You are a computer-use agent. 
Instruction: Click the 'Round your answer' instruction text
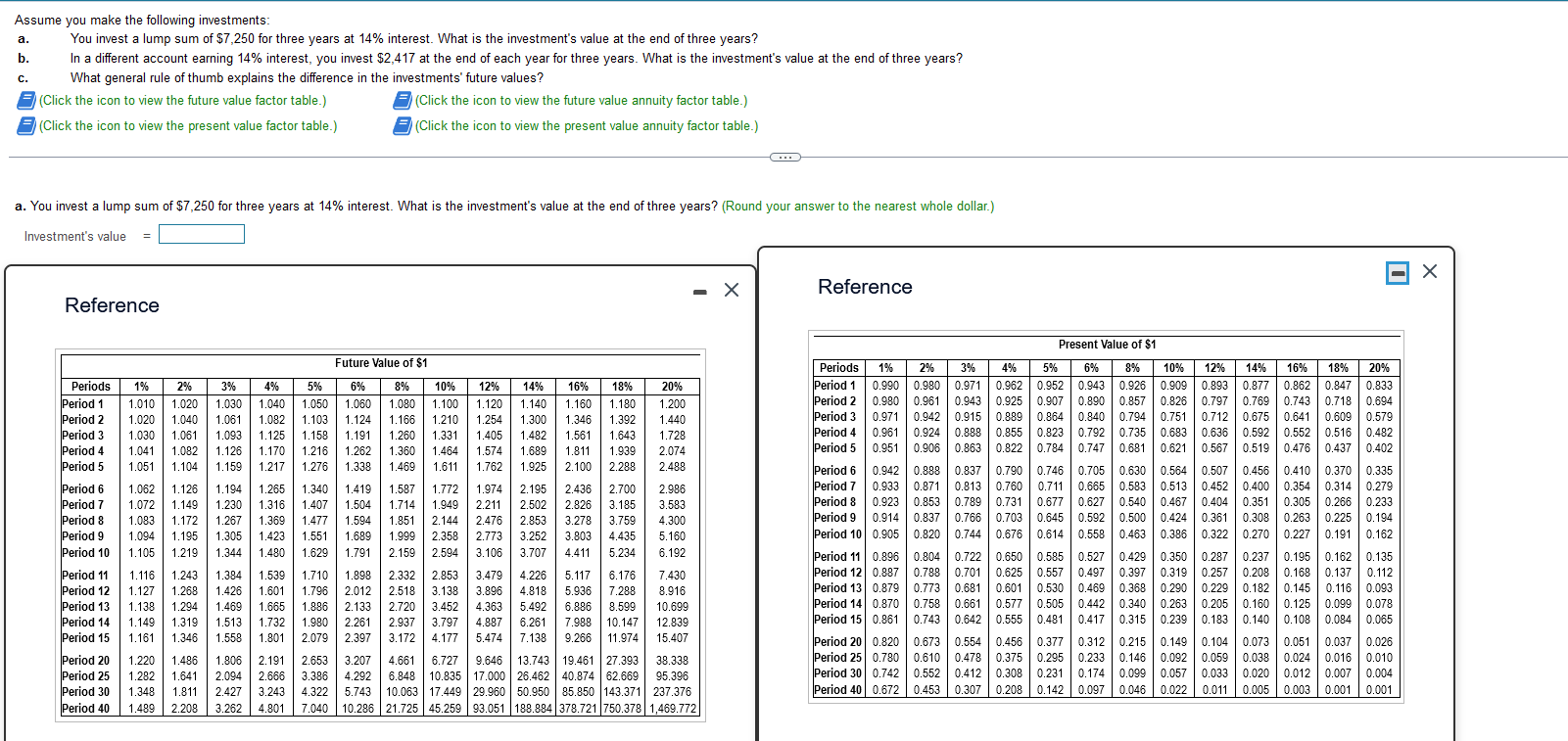tap(858, 207)
